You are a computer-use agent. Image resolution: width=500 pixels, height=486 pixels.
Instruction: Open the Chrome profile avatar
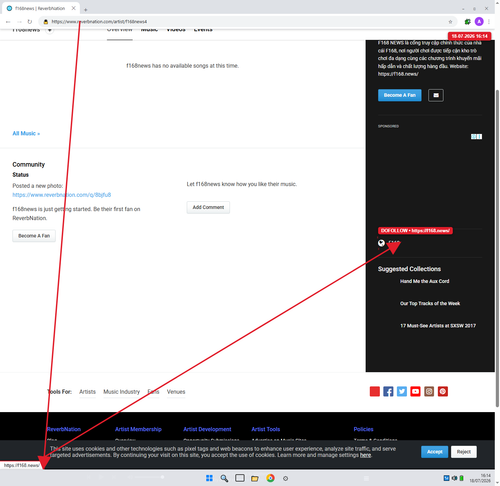click(x=479, y=22)
